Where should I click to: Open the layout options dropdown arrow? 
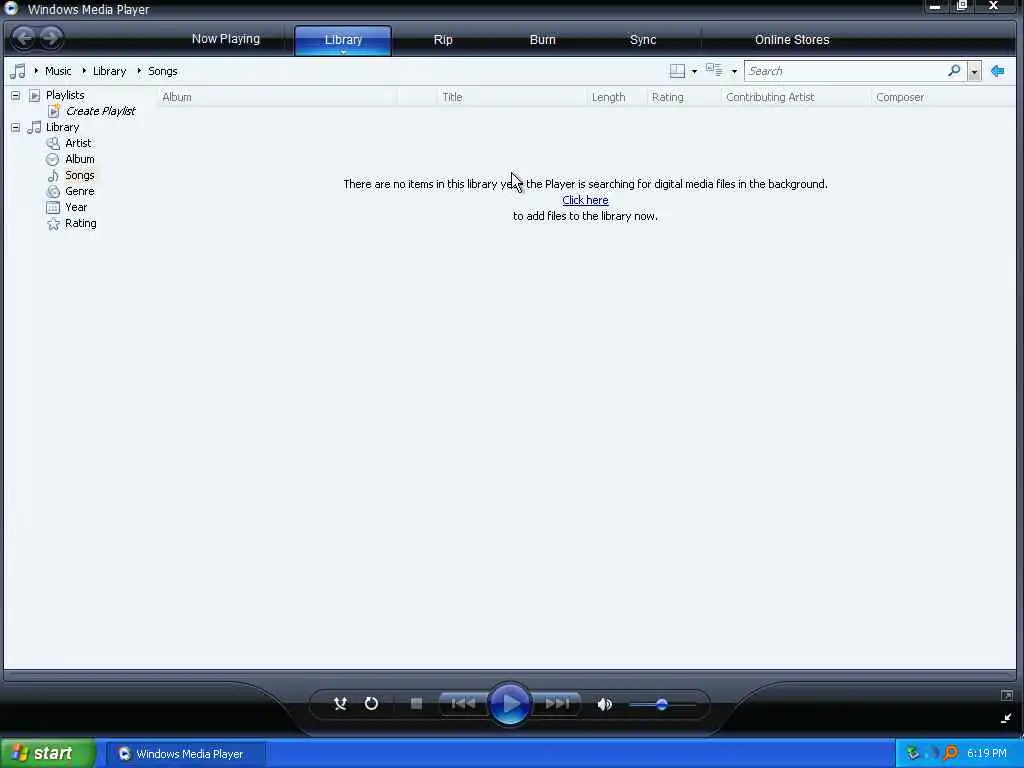(x=694, y=71)
